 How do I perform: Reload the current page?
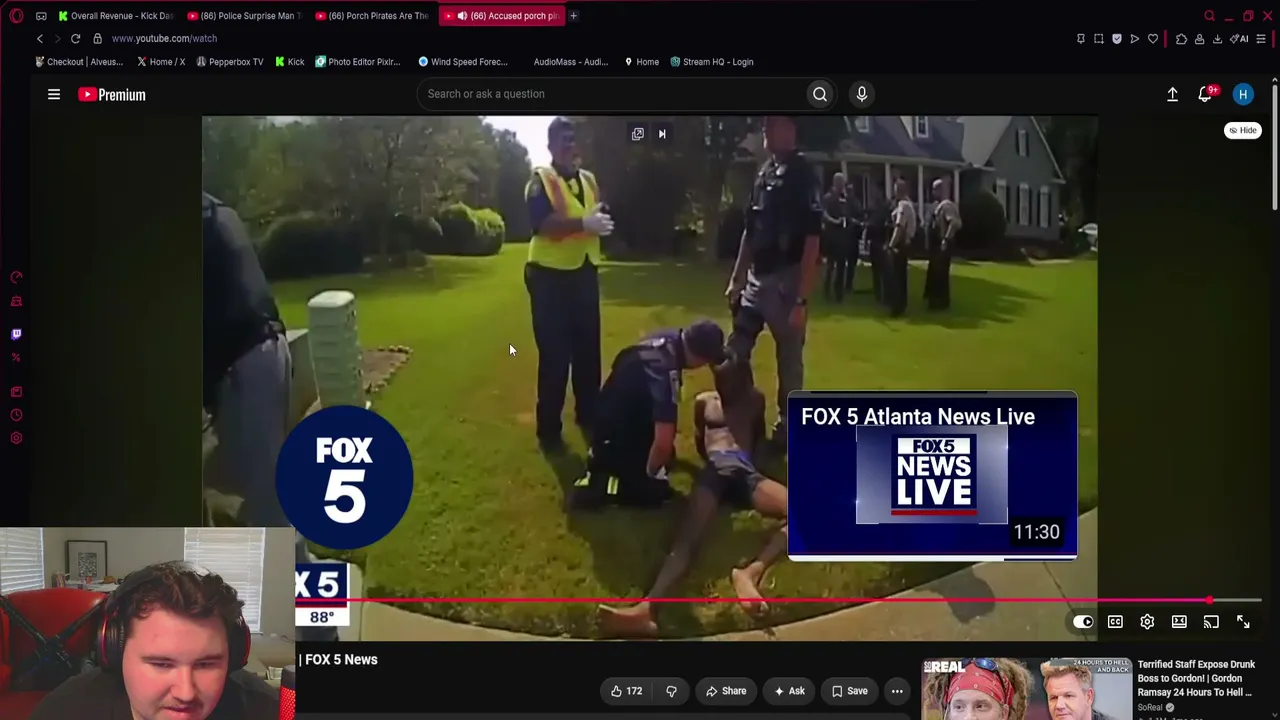pos(75,38)
